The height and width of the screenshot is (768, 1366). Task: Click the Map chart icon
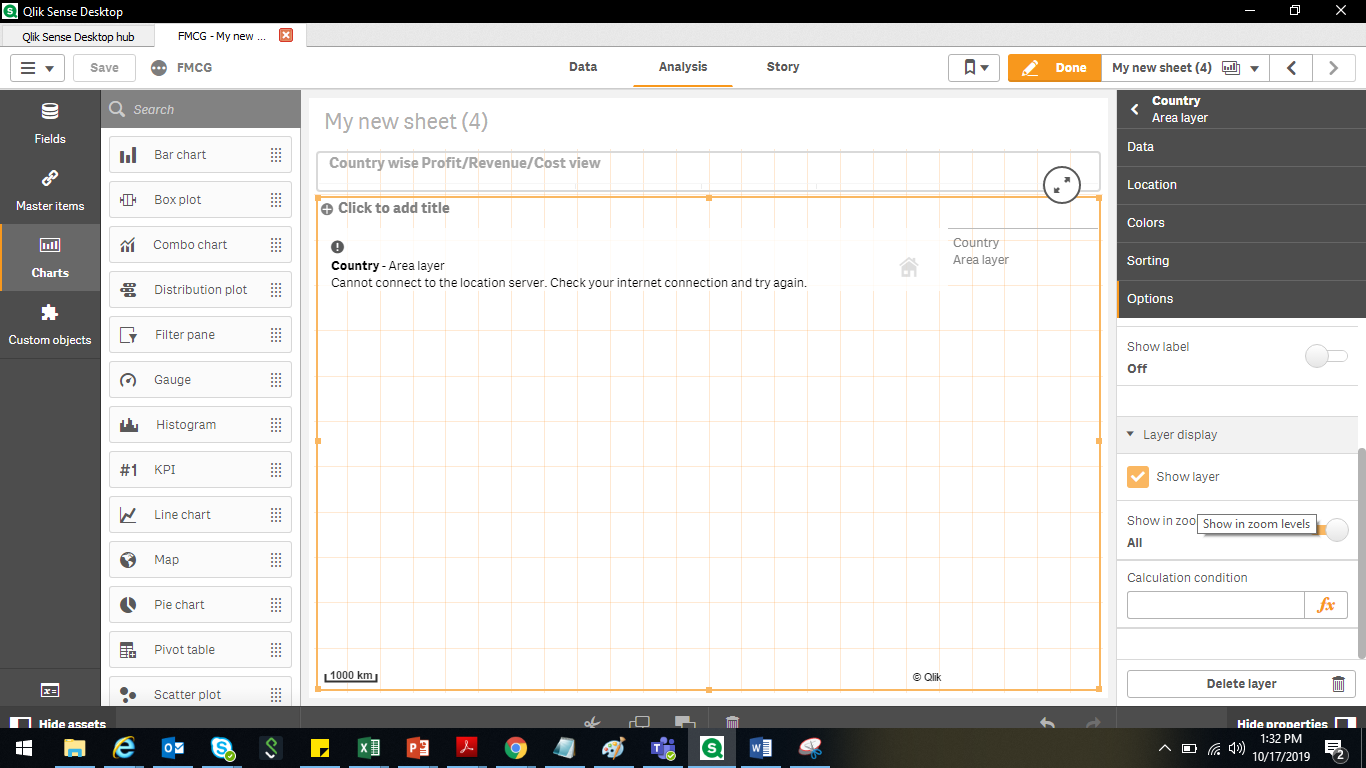pos(128,560)
